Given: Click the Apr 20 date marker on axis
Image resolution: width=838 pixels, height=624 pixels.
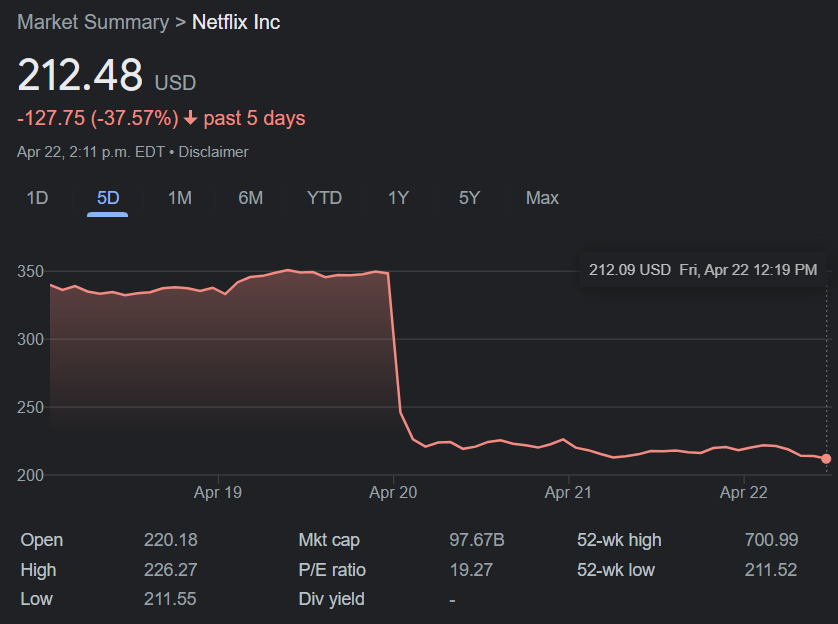Looking at the screenshot, I should pyautogui.click(x=393, y=492).
